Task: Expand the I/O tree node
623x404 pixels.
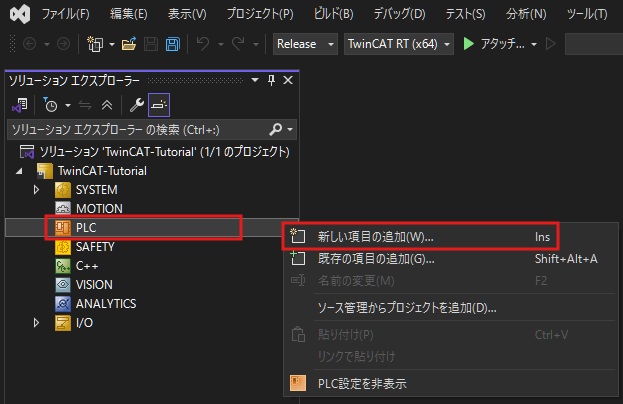Action: (37, 322)
